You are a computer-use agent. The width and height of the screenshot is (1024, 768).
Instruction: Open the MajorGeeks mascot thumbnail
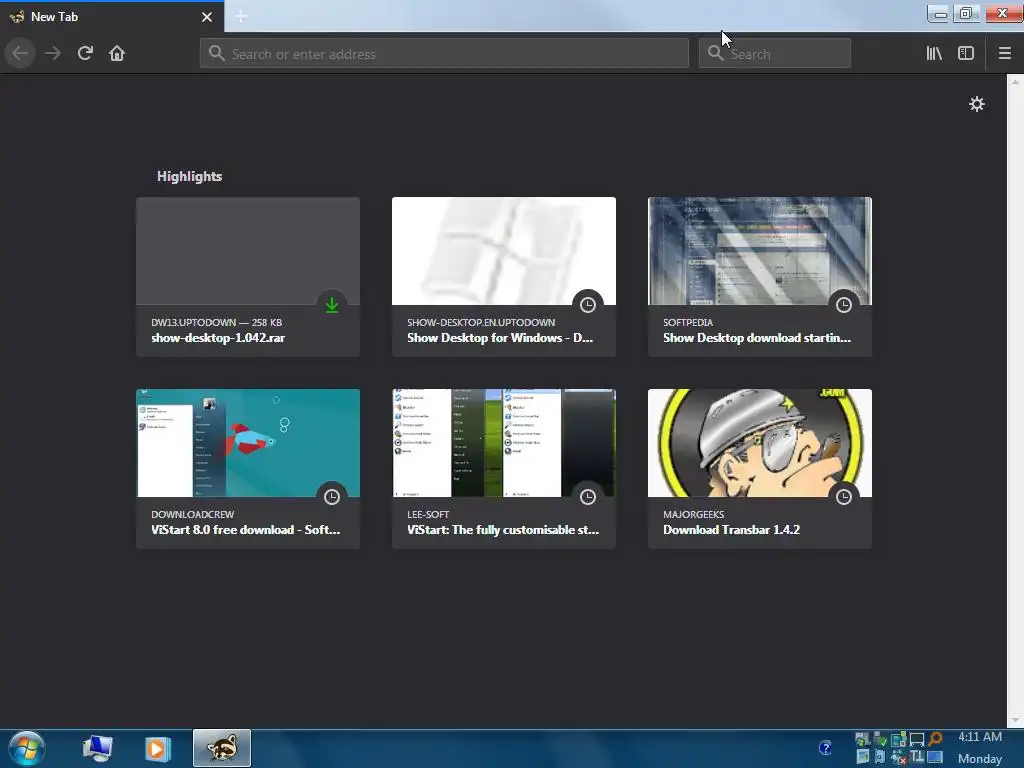tap(760, 443)
